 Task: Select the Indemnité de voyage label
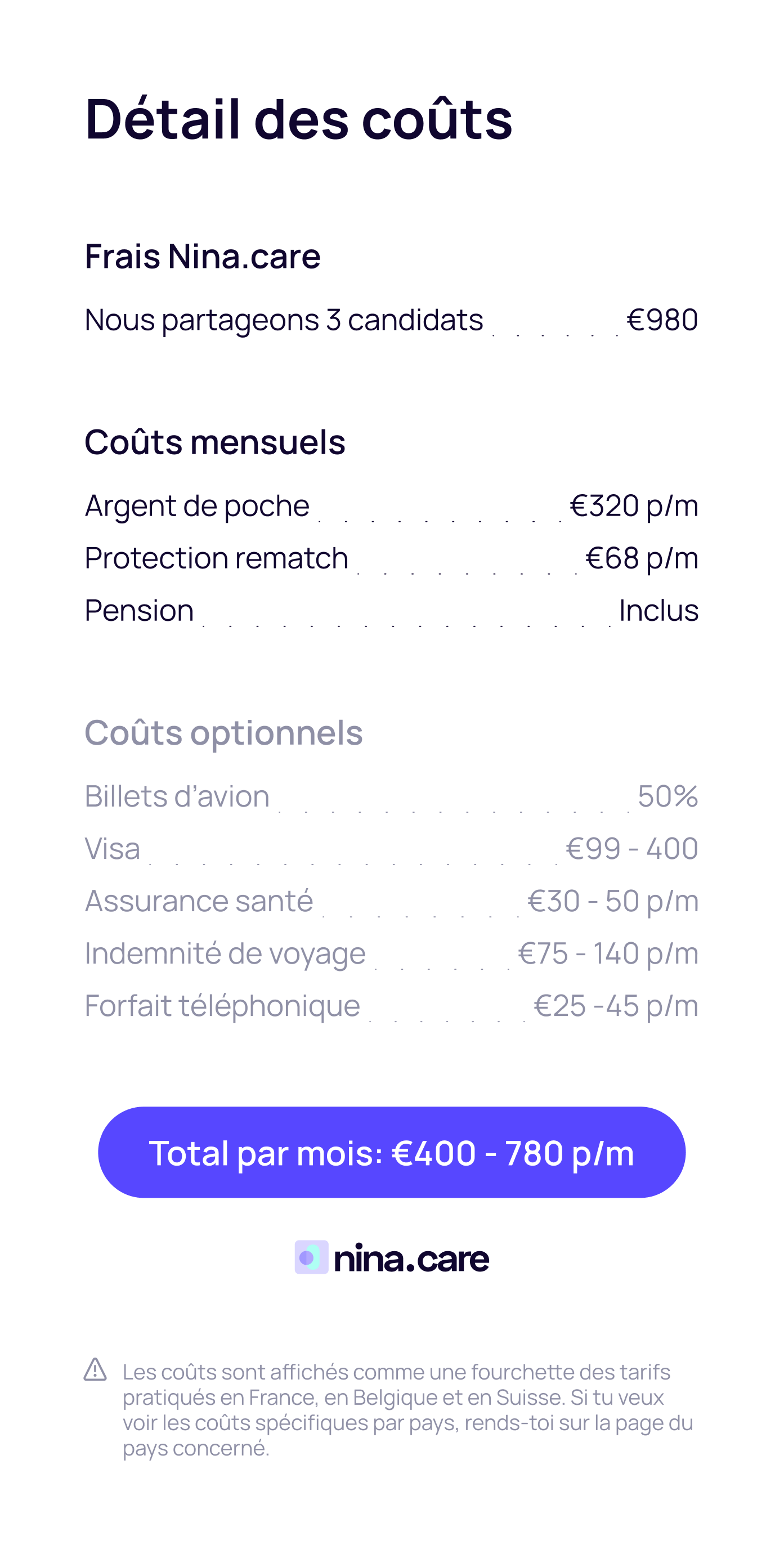[x=225, y=953]
